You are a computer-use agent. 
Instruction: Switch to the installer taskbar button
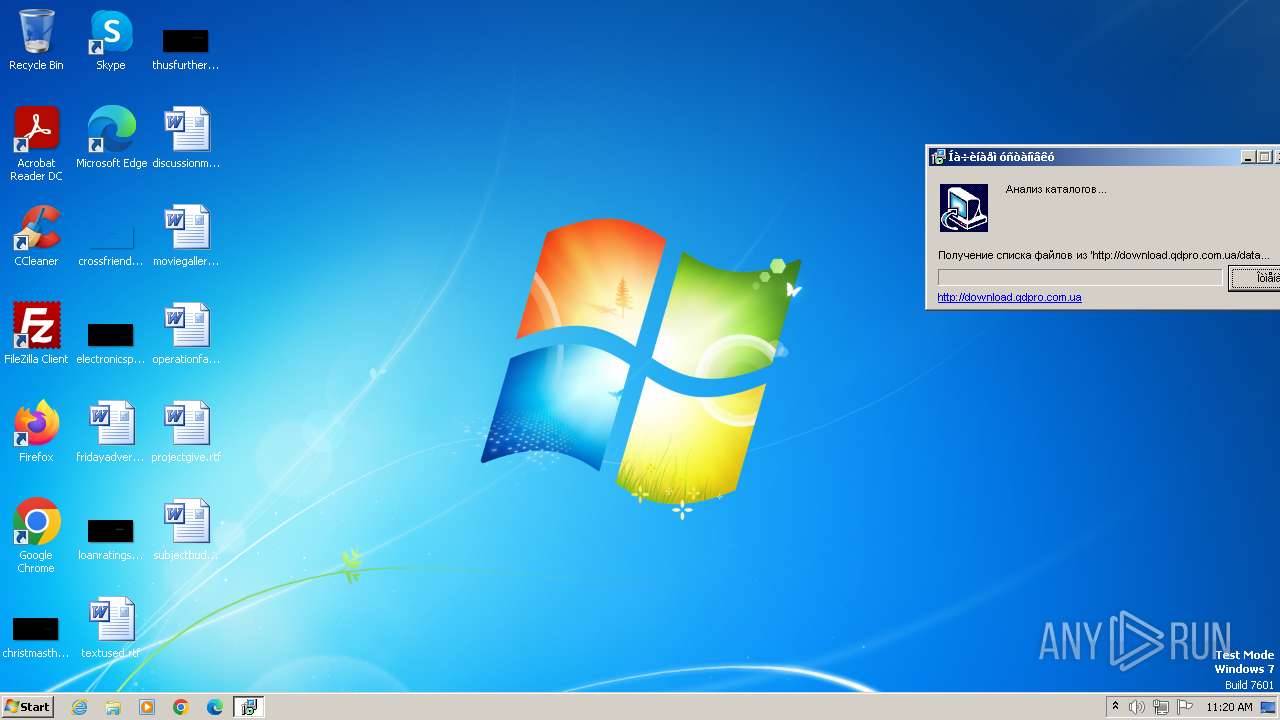tap(248, 707)
